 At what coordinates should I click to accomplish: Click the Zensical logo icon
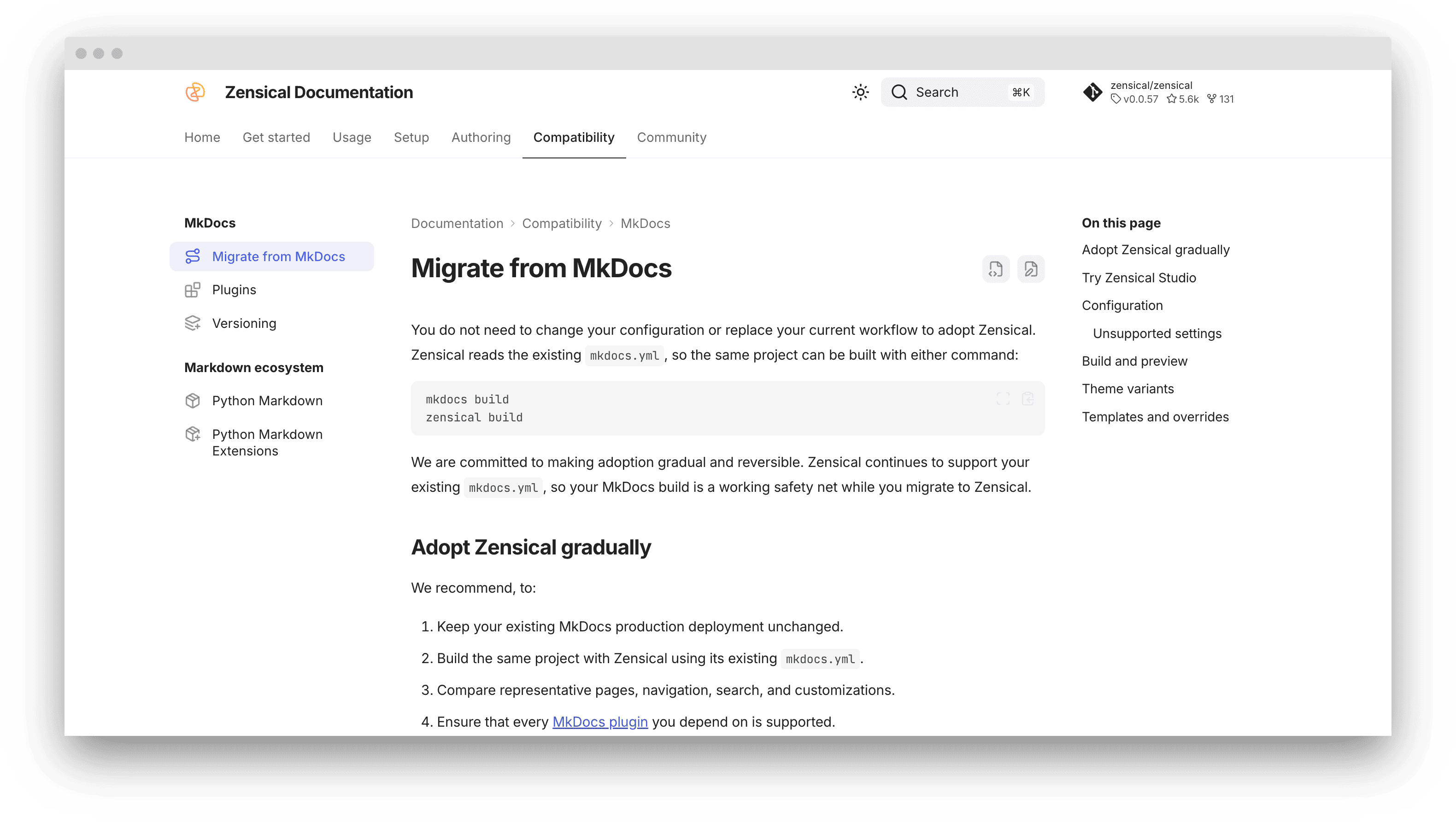195,92
